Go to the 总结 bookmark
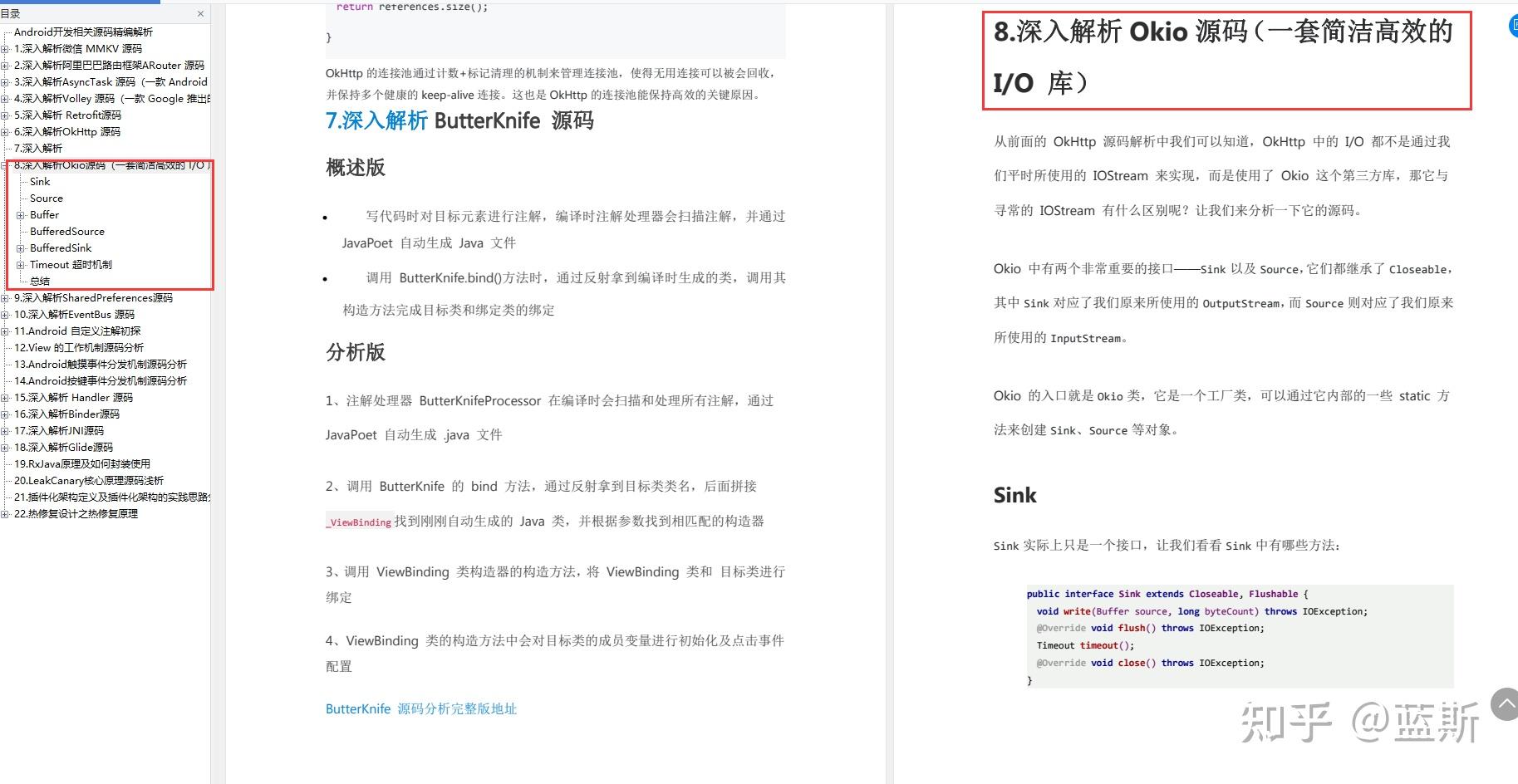1518x784 pixels. click(40, 282)
